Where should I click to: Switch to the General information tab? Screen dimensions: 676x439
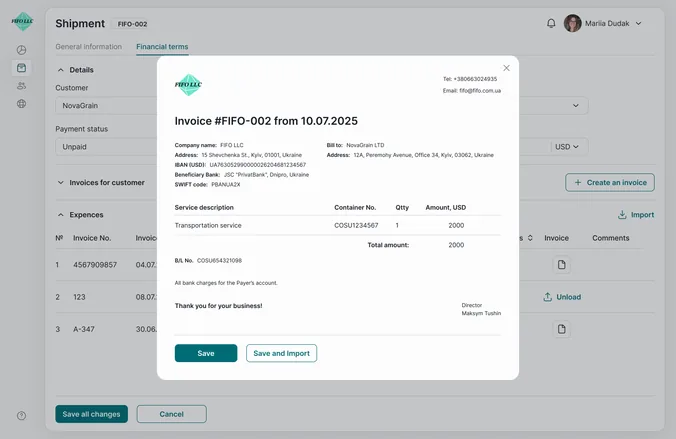[x=88, y=47]
